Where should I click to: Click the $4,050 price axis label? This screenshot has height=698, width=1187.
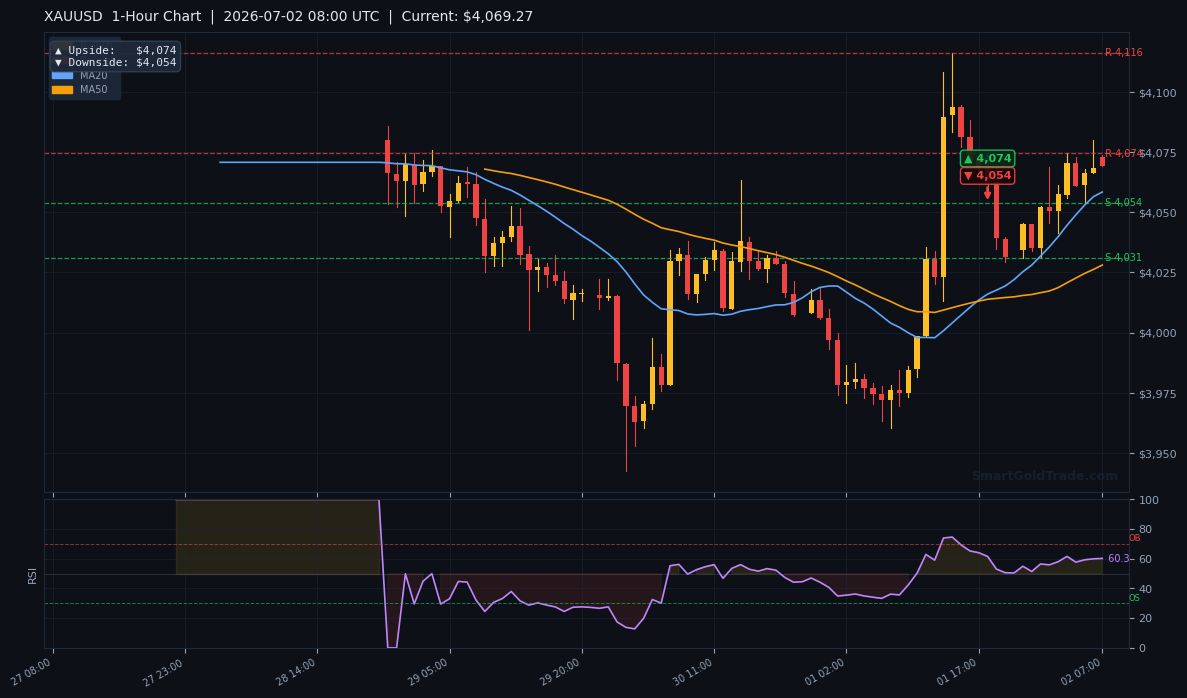1157,213
